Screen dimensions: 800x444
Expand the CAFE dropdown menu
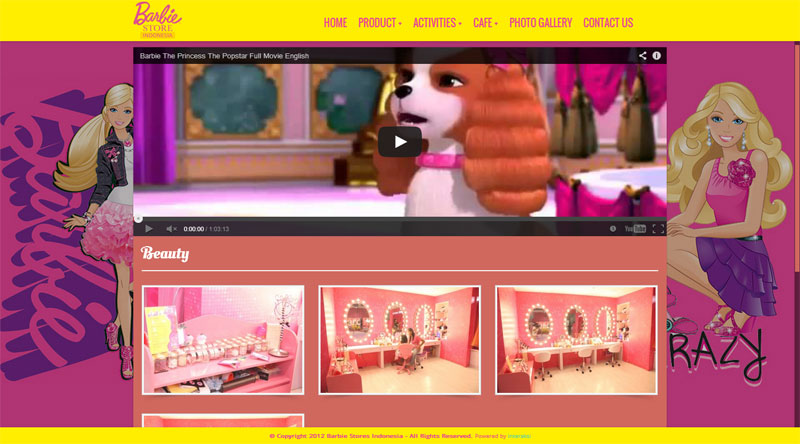click(x=485, y=23)
